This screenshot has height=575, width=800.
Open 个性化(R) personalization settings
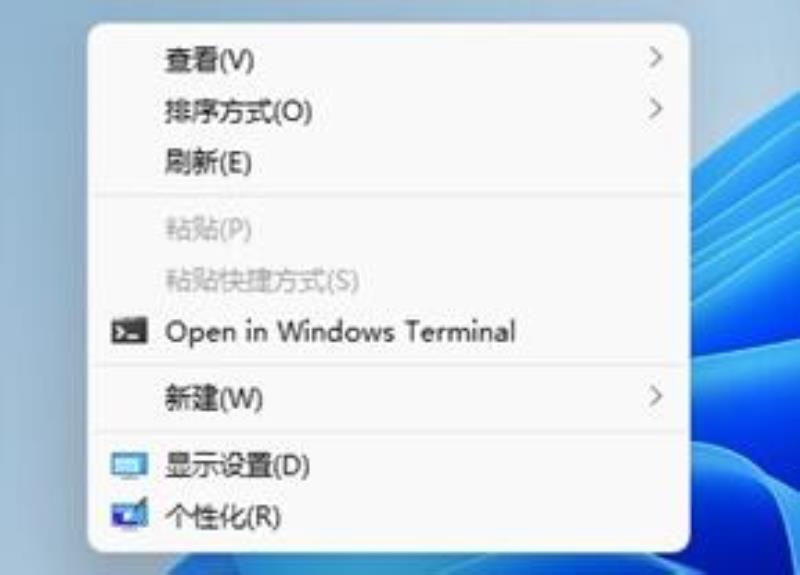[389, 516]
